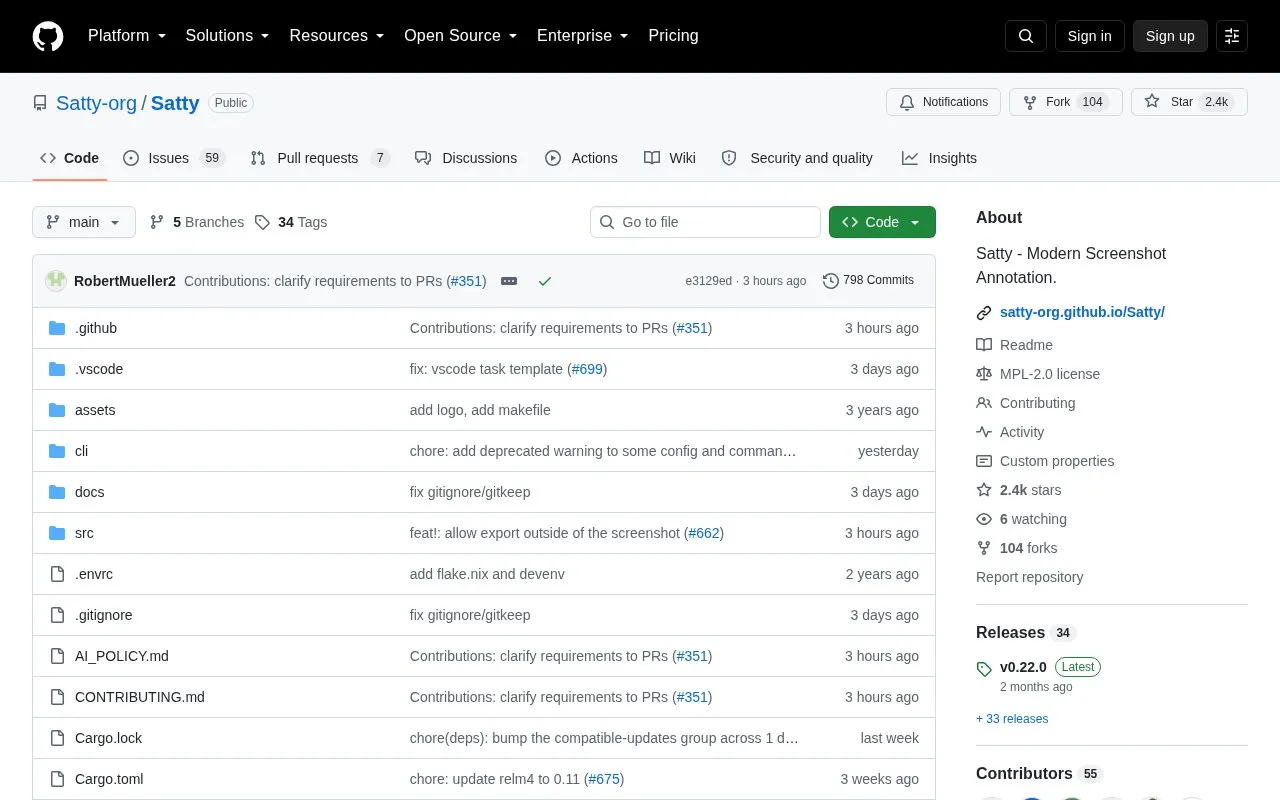Open the Insights tab

(939, 158)
